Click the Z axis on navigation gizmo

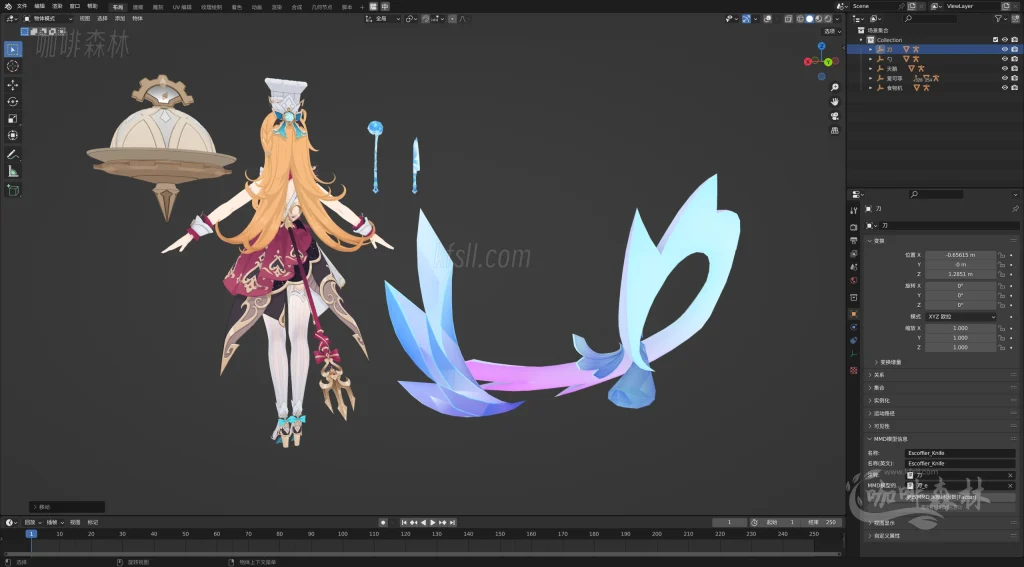pos(822,47)
